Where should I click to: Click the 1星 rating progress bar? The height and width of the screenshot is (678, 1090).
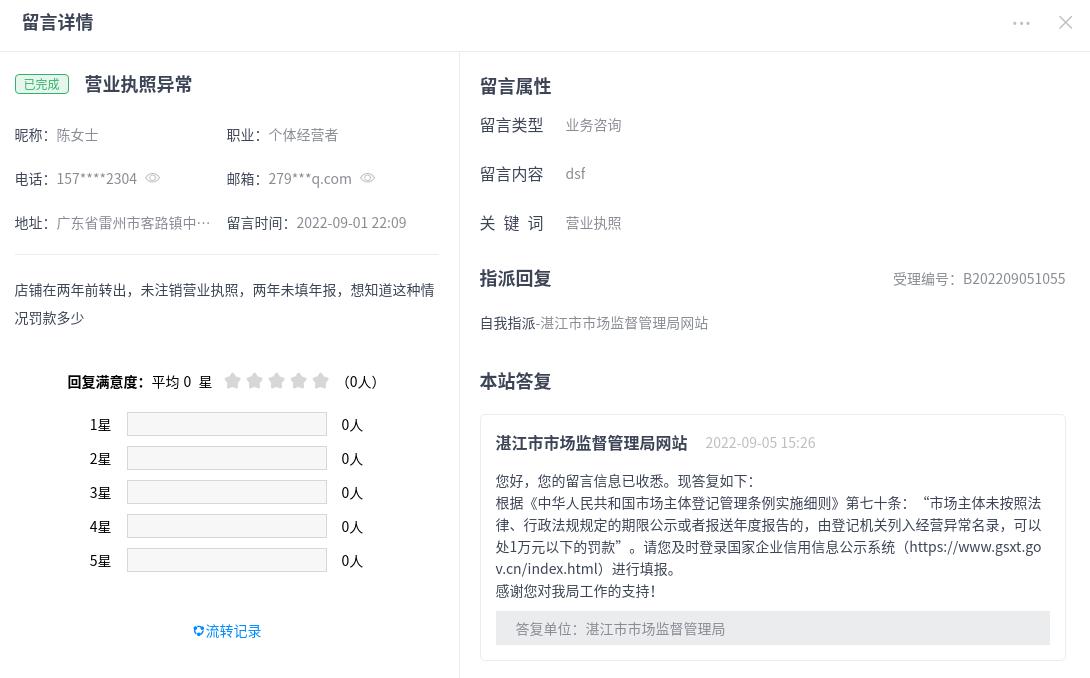(x=227, y=424)
